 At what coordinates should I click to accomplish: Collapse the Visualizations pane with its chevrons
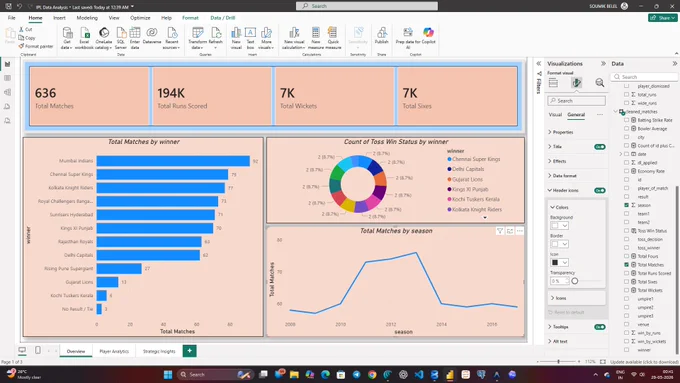[x=603, y=63]
